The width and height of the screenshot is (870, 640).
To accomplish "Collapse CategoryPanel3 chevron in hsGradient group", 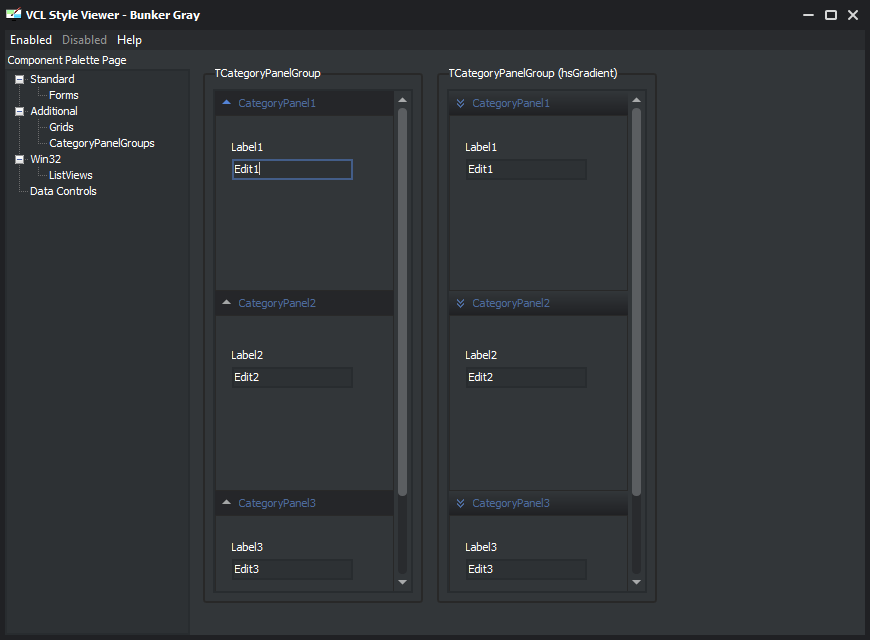I will click(x=461, y=503).
